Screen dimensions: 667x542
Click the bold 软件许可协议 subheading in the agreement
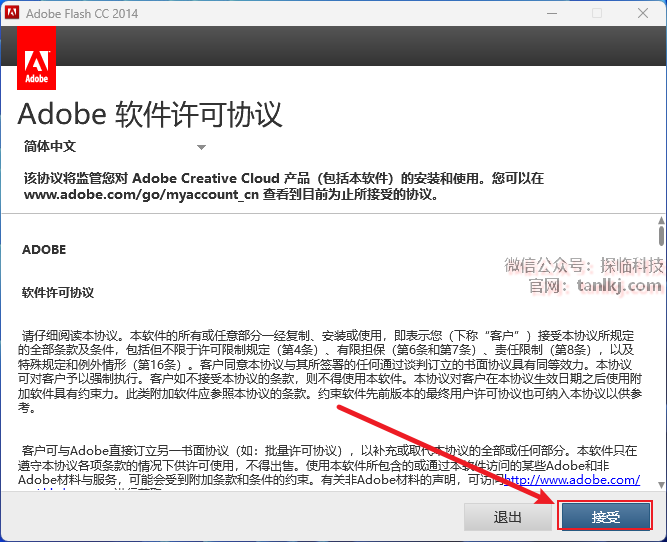(x=58, y=293)
